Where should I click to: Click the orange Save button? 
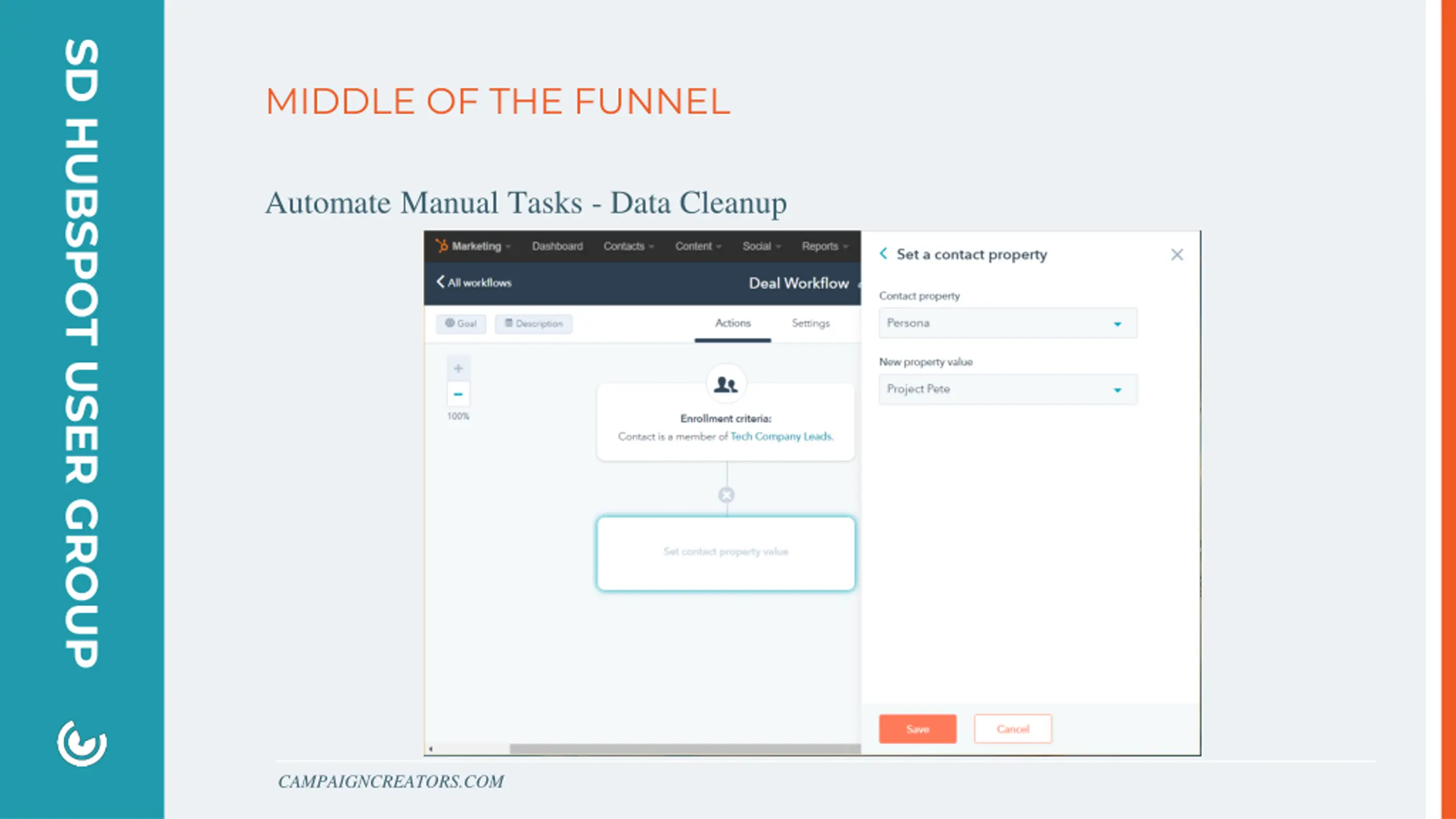coord(917,729)
